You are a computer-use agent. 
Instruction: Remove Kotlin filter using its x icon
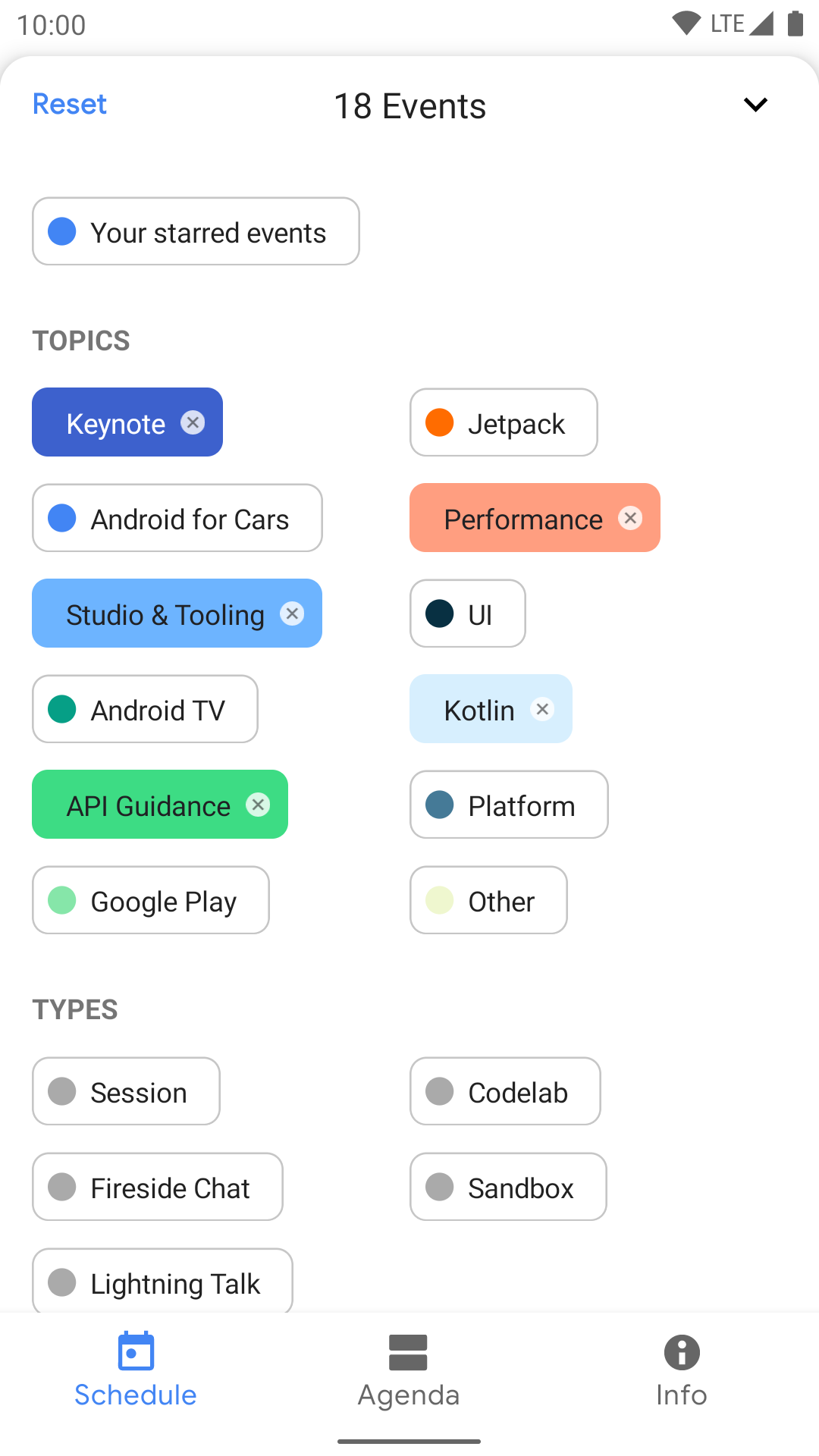[542, 709]
